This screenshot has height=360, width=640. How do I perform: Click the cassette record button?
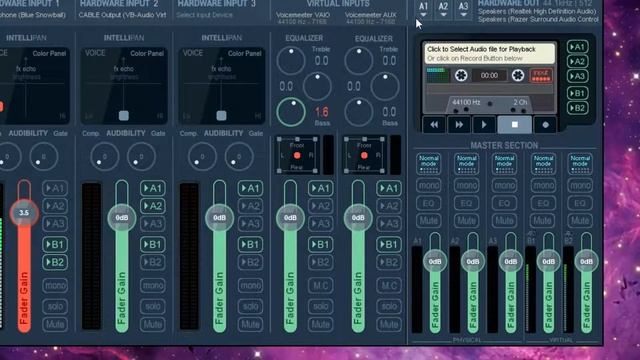click(x=545, y=125)
